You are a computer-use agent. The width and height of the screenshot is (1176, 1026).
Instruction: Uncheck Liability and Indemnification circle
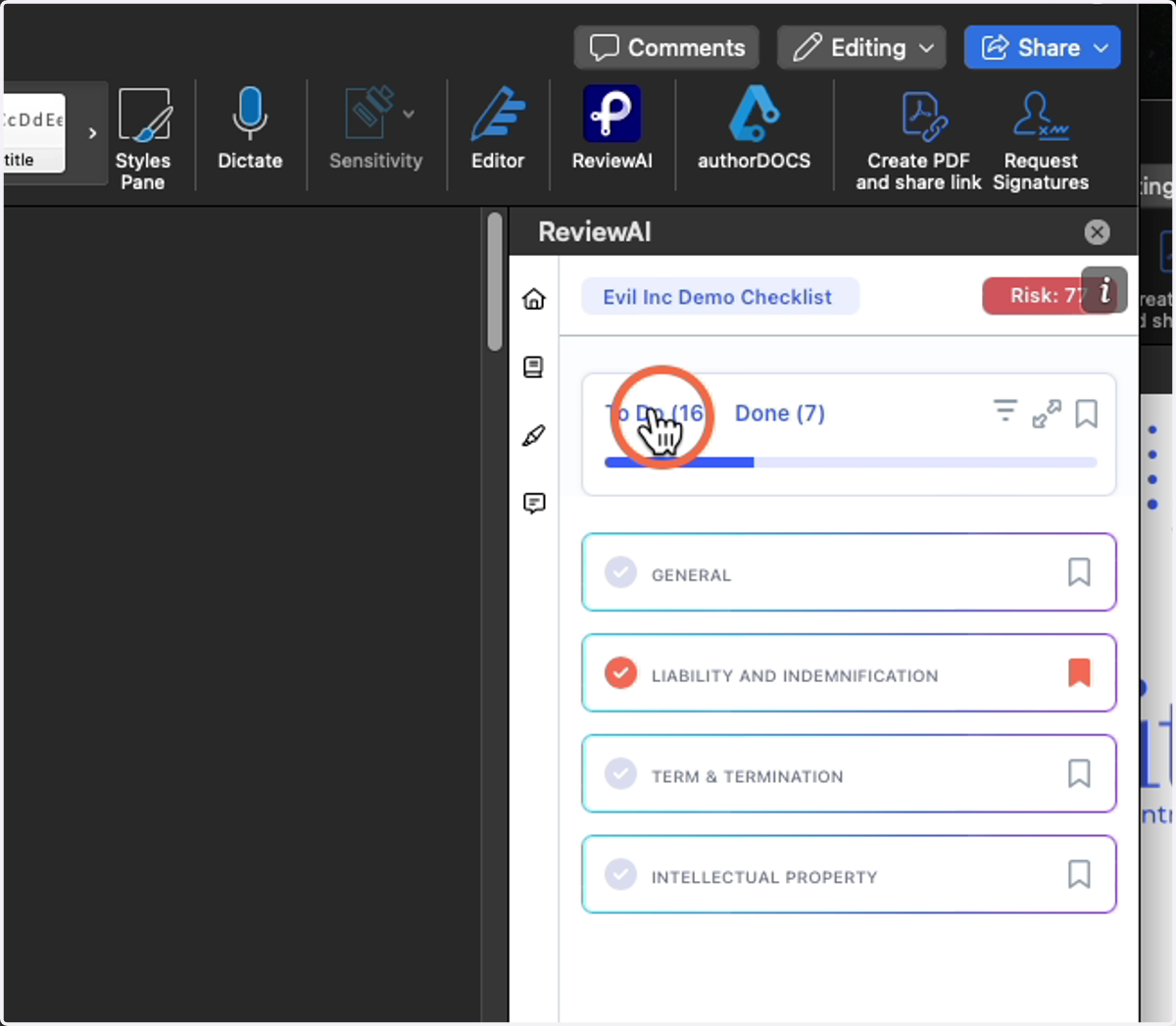point(620,673)
